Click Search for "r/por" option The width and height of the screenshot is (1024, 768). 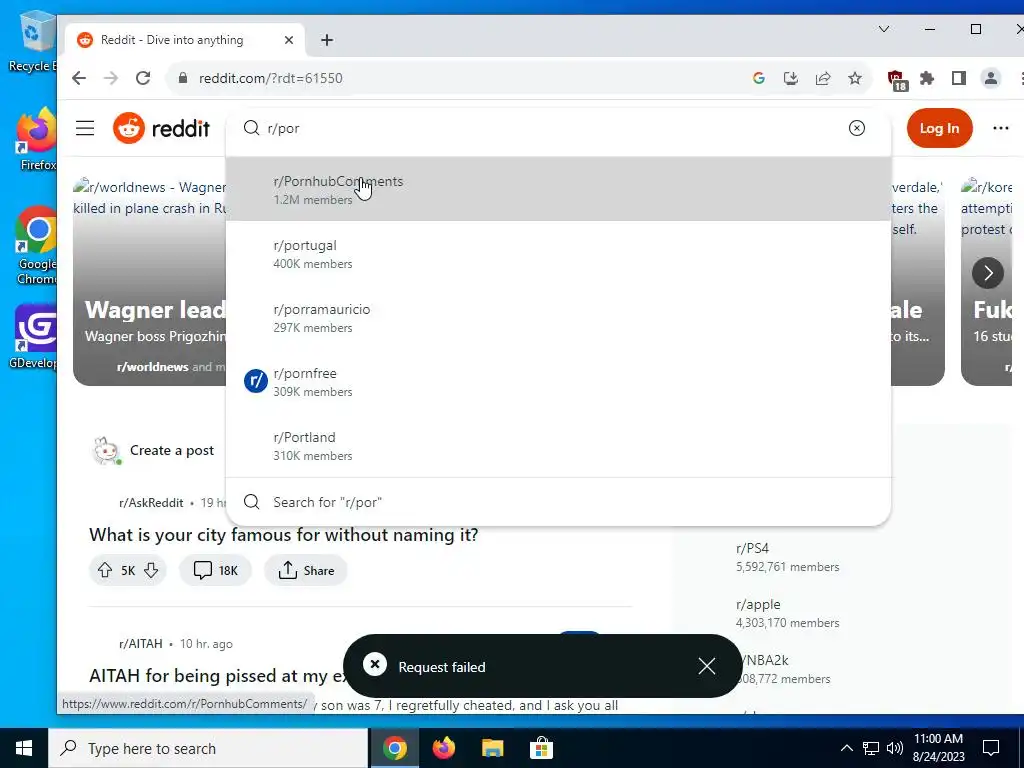[558, 502]
